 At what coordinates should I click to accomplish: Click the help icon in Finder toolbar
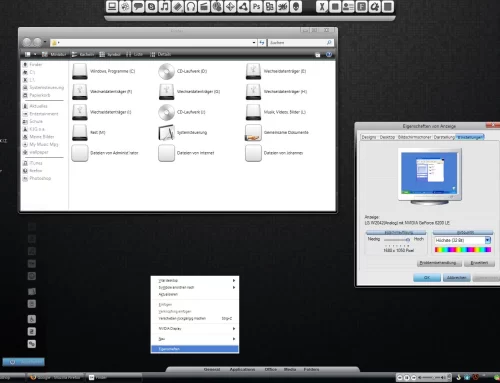(x=329, y=55)
